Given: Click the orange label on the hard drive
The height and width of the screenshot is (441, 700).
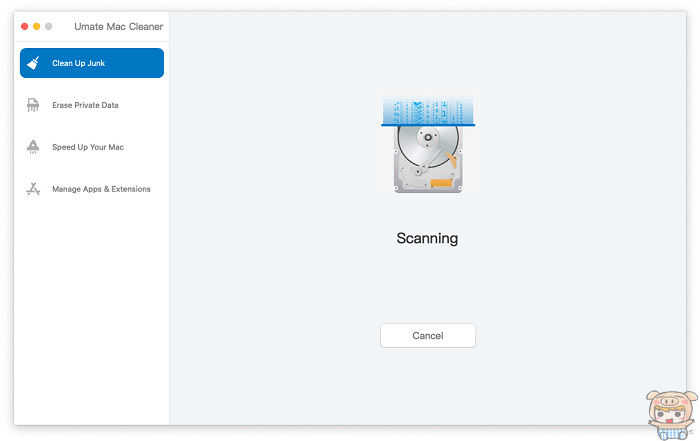Looking at the screenshot, I should click(442, 183).
